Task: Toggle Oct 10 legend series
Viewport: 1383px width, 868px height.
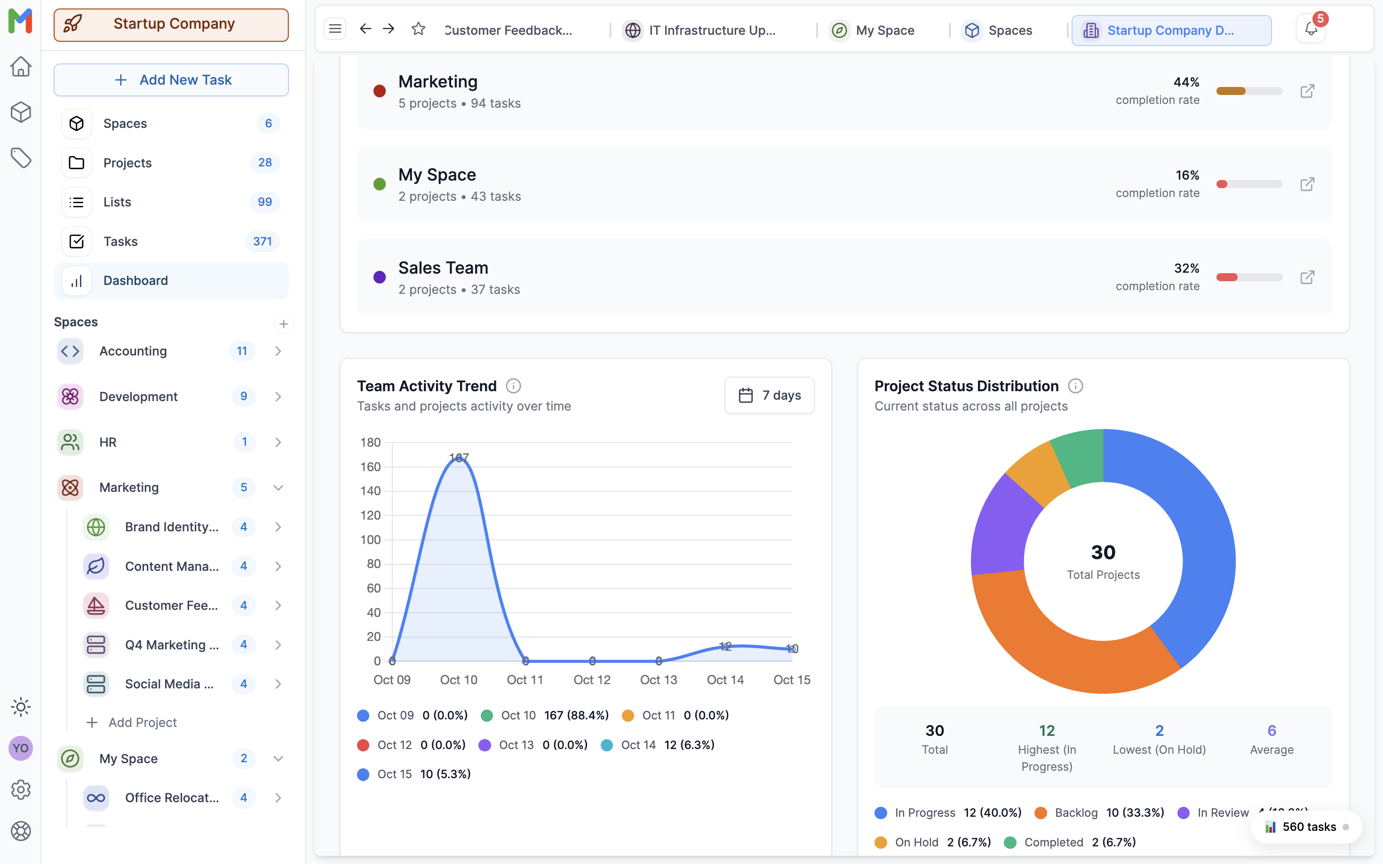Action: (x=517, y=716)
